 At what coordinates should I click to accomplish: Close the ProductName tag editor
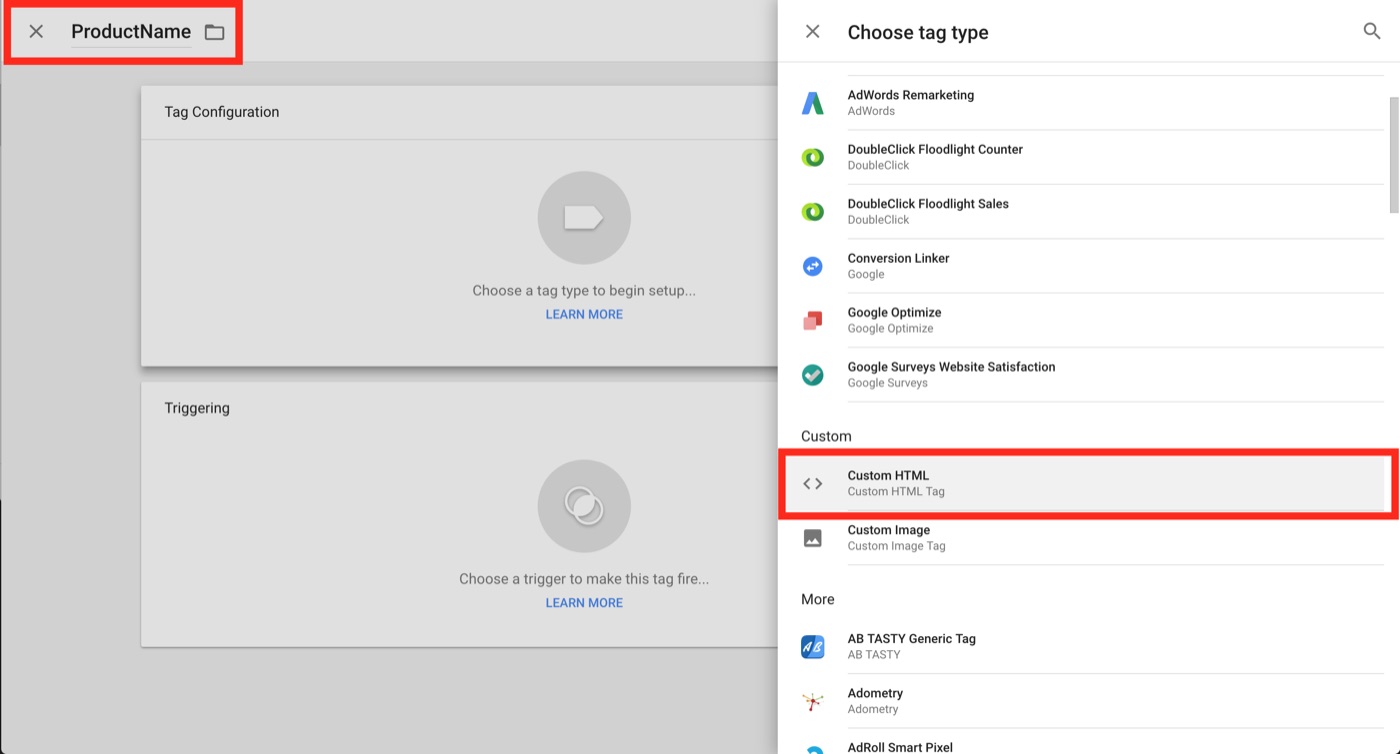click(36, 32)
